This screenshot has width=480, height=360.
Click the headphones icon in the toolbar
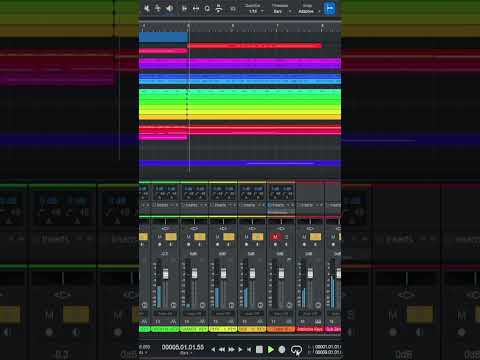(219, 8)
